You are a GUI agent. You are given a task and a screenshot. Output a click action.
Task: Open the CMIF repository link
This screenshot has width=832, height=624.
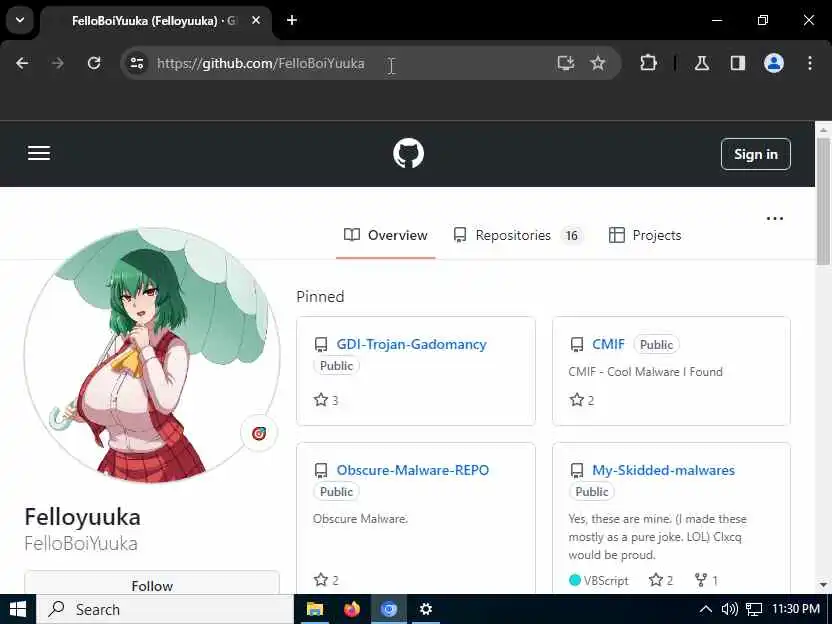pyautogui.click(x=608, y=344)
